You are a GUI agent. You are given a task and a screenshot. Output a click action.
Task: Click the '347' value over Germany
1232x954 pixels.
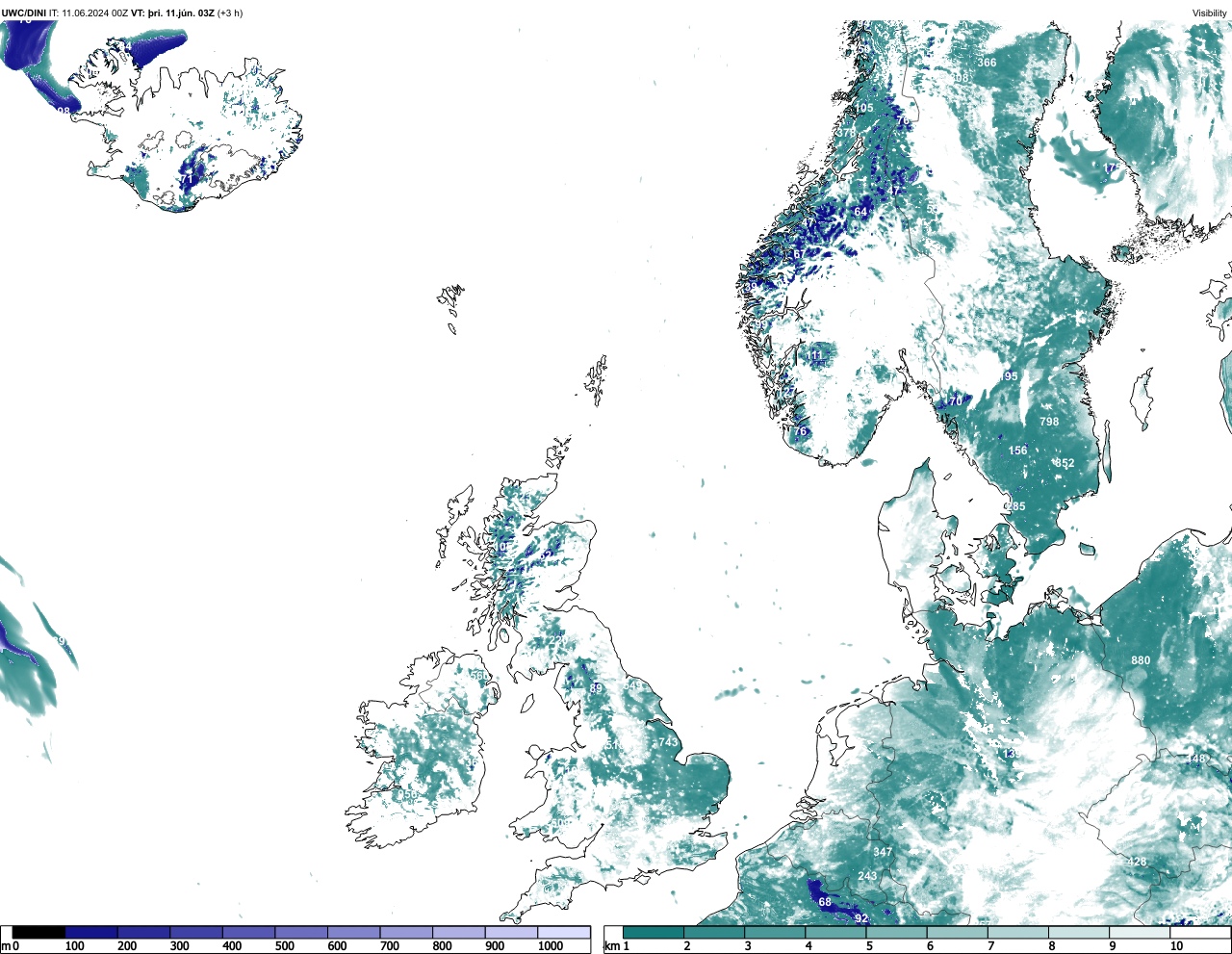point(883,852)
